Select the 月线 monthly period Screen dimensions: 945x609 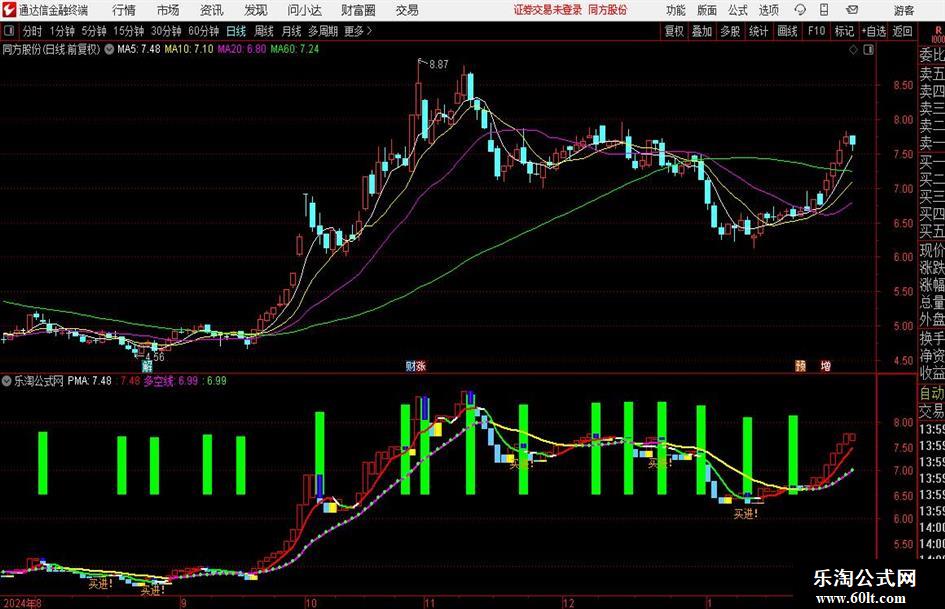pos(291,31)
